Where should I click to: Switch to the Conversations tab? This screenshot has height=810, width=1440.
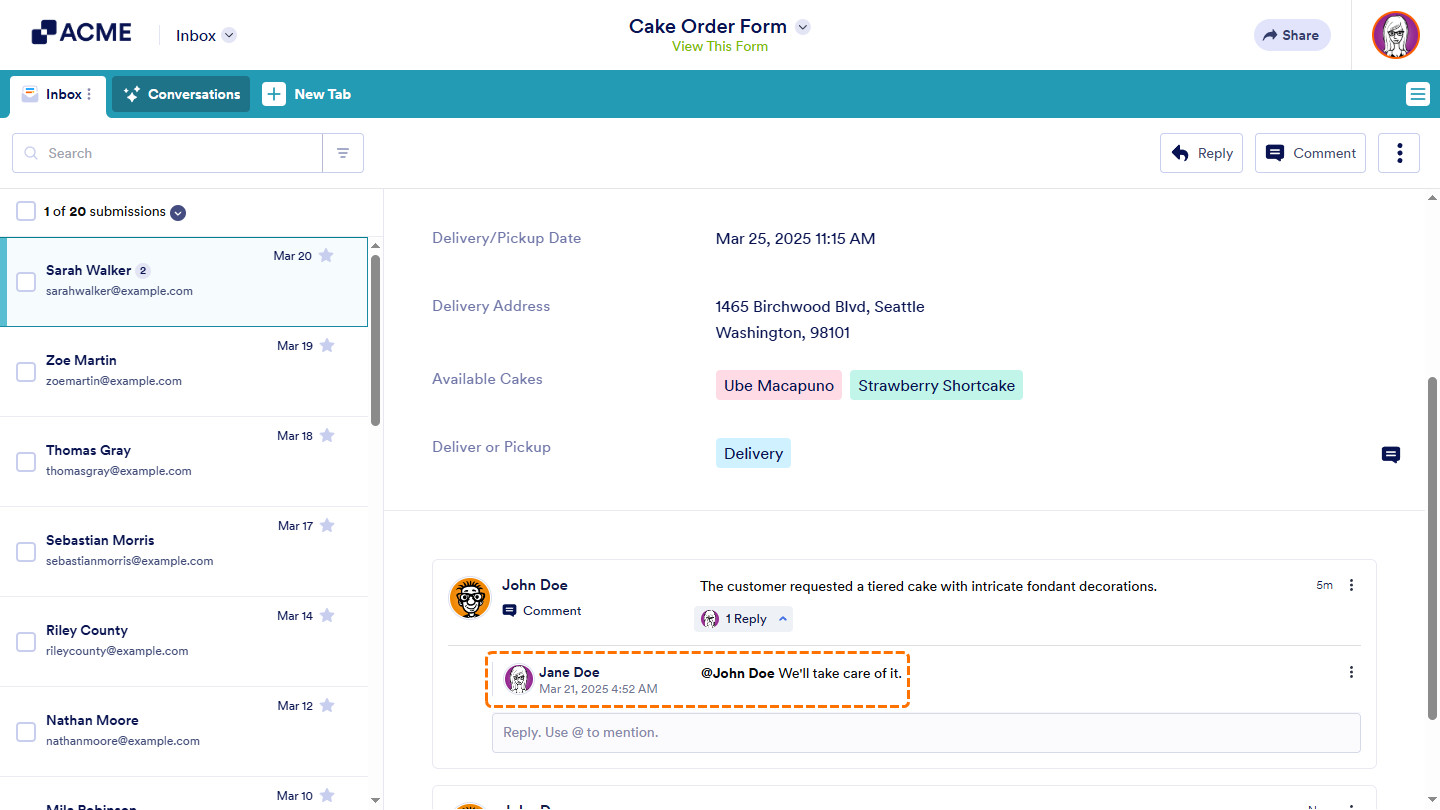[180, 93]
